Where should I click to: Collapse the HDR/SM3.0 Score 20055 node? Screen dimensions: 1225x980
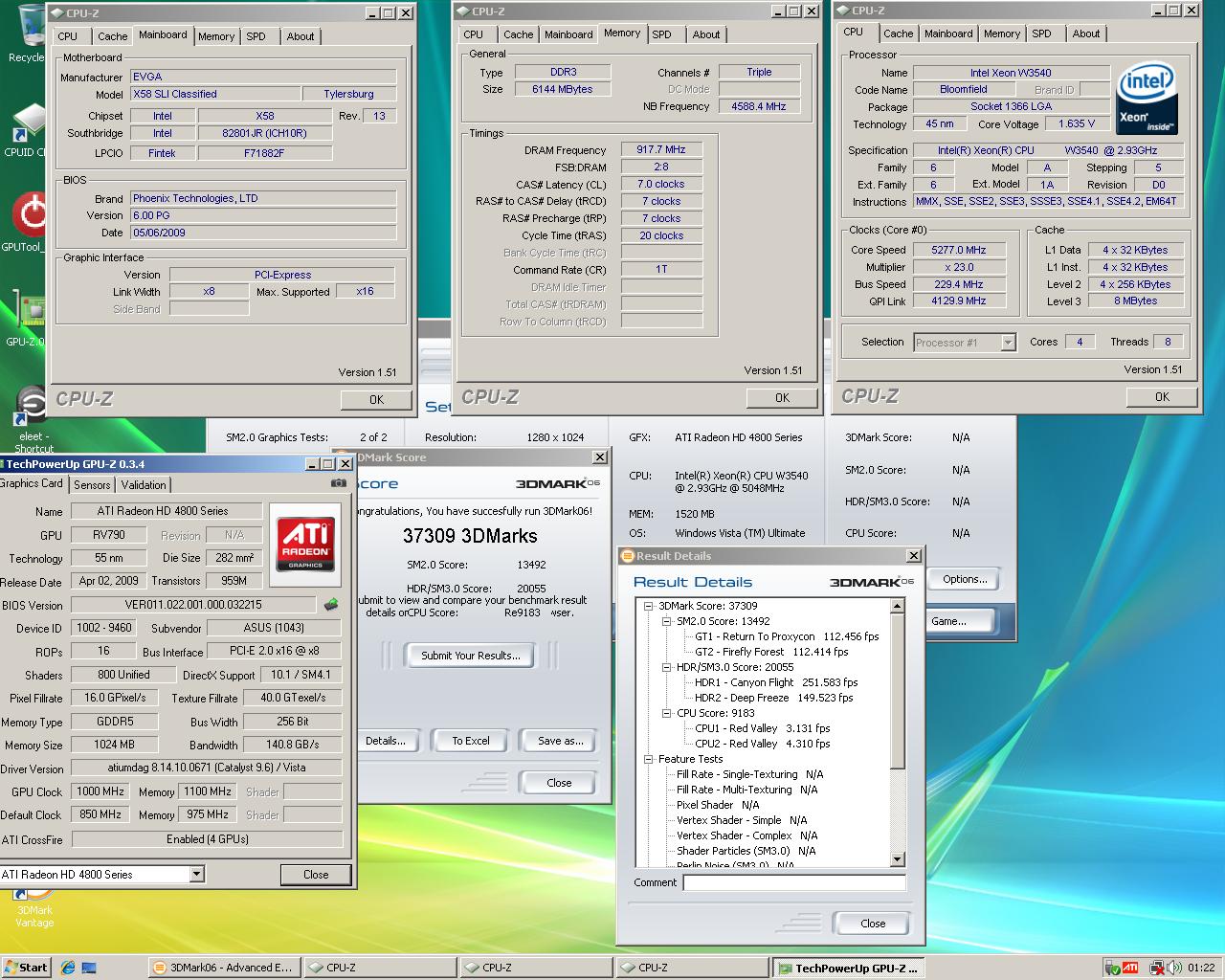coord(667,667)
